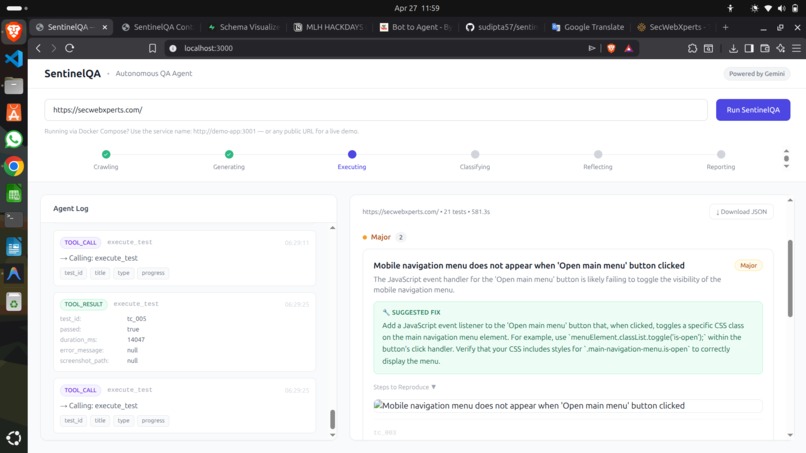Switch to Google Translate tab
Viewport: 806px width, 453px height.
588,27
